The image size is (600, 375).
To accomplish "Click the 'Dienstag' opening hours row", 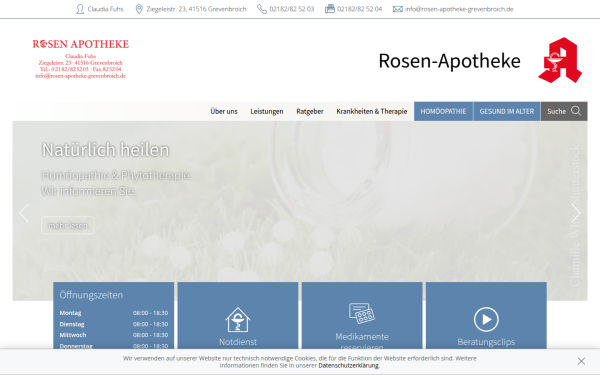I will click(114, 324).
